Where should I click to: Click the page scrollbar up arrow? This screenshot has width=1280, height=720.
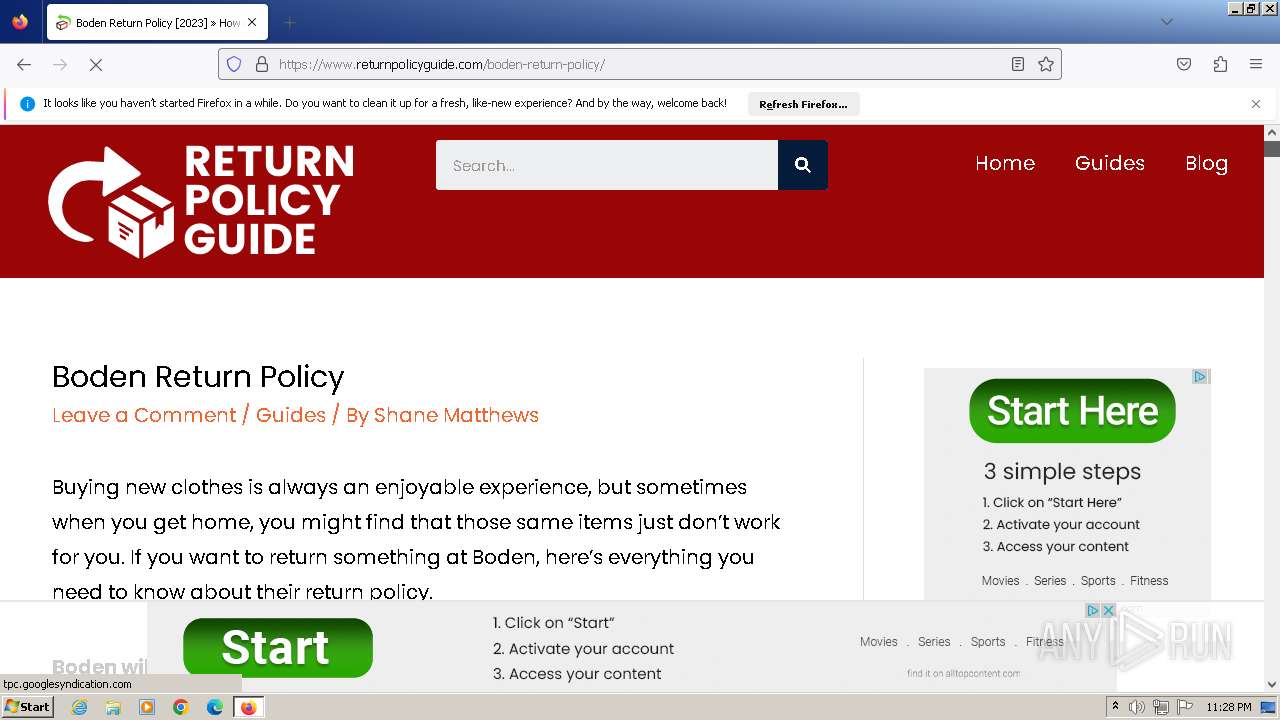coord(1272,132)
